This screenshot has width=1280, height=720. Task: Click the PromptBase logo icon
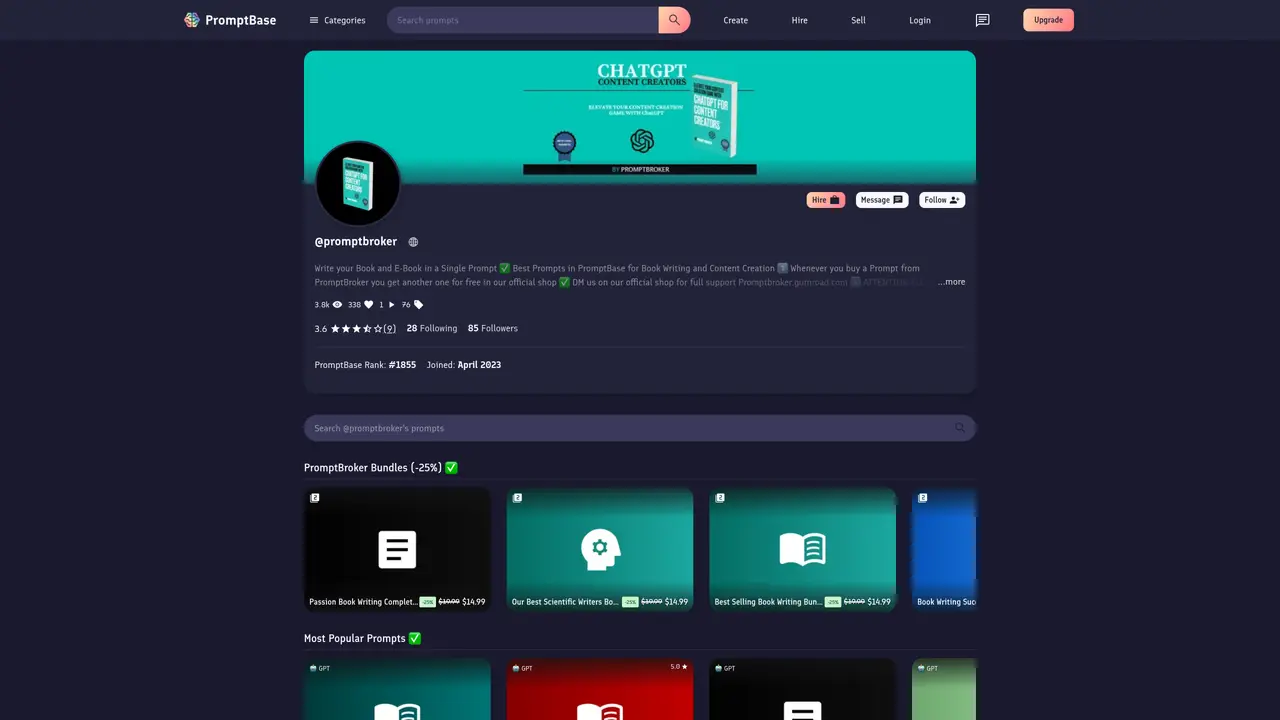pos(192,20)
